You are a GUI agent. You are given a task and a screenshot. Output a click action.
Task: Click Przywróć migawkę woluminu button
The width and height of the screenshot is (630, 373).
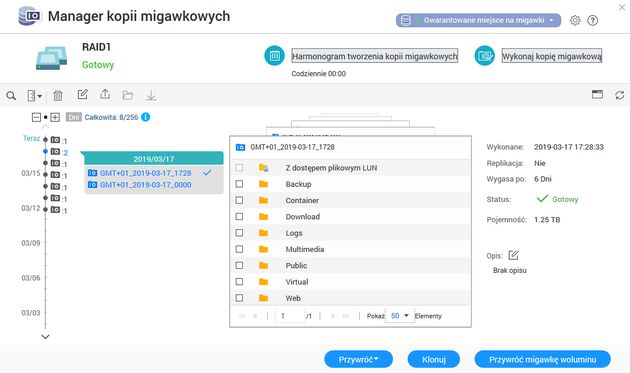542,359
